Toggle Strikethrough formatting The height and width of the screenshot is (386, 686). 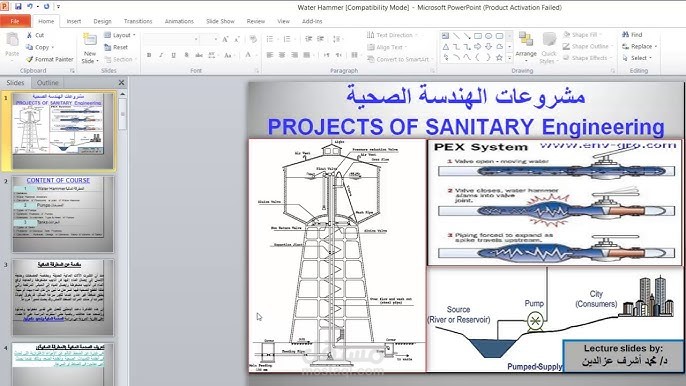coord(199,55)
